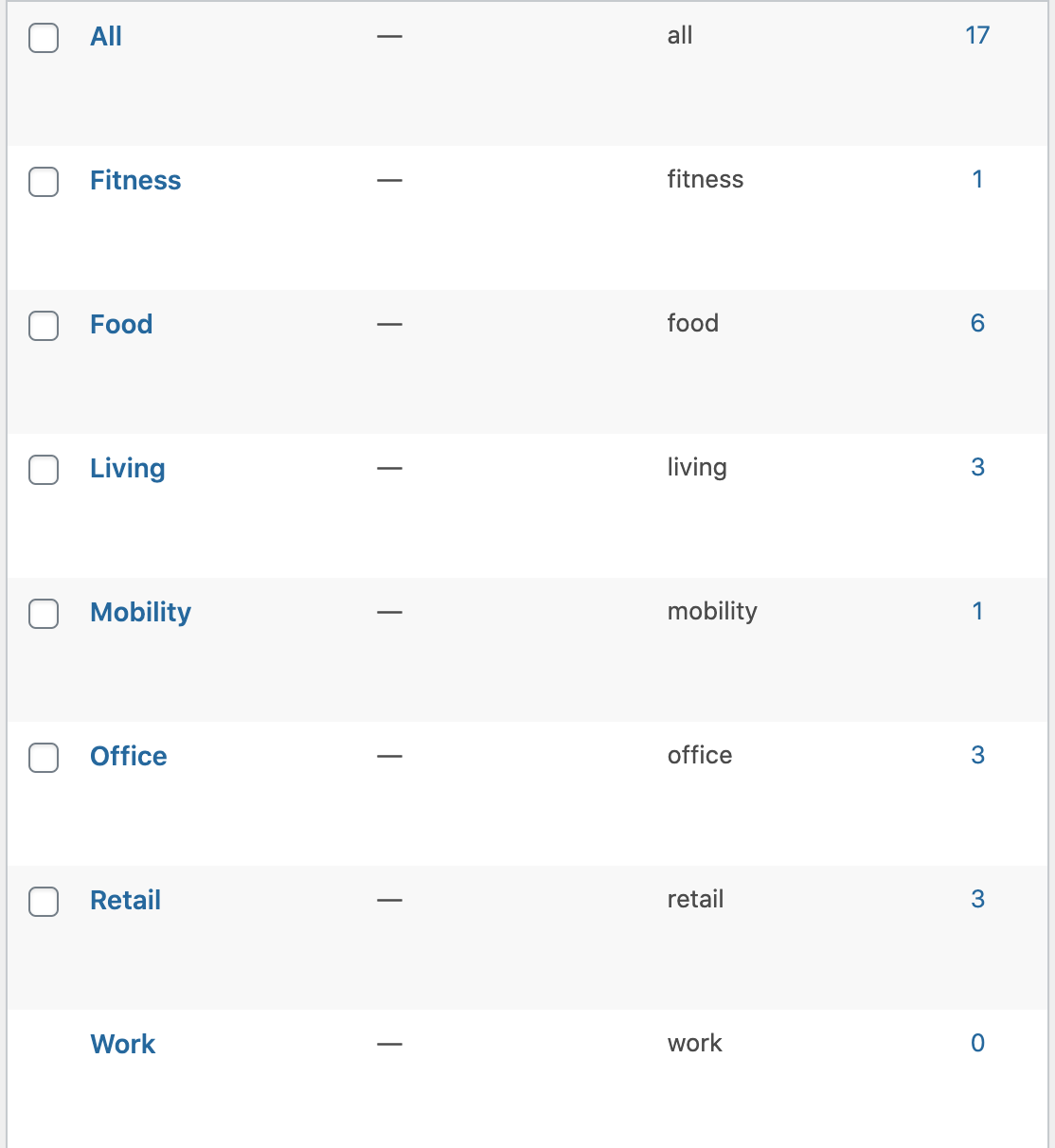The image size is (1055, 1148).
Task: Click the Fitness category title
Action: [x=135, y=181]
